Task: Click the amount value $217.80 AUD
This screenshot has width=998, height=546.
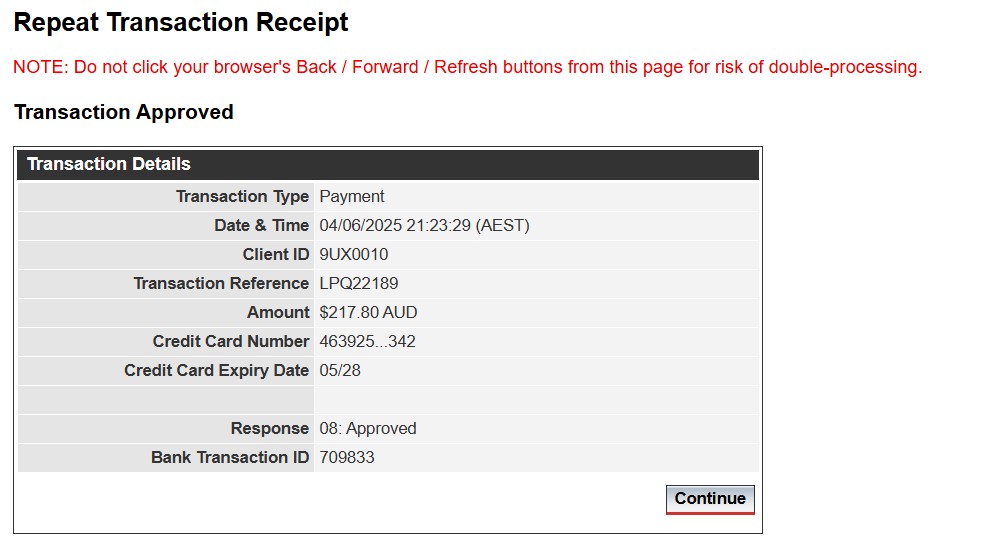Action: click(368, 312)
